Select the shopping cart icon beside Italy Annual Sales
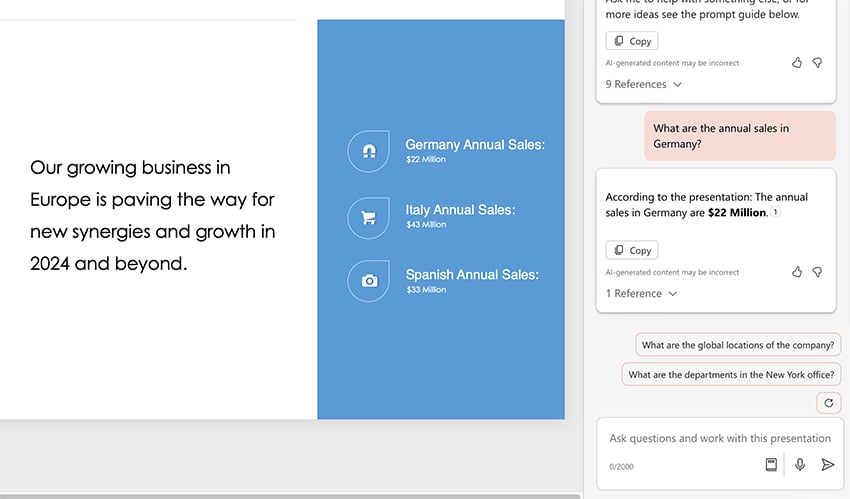850x499 pixels. 368,217
